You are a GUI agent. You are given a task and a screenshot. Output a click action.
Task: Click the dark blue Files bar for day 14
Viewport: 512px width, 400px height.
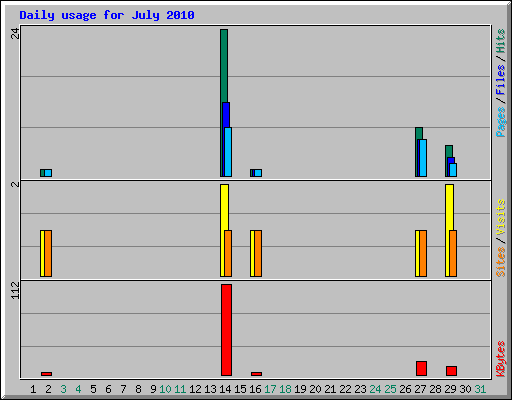[226, 115]
